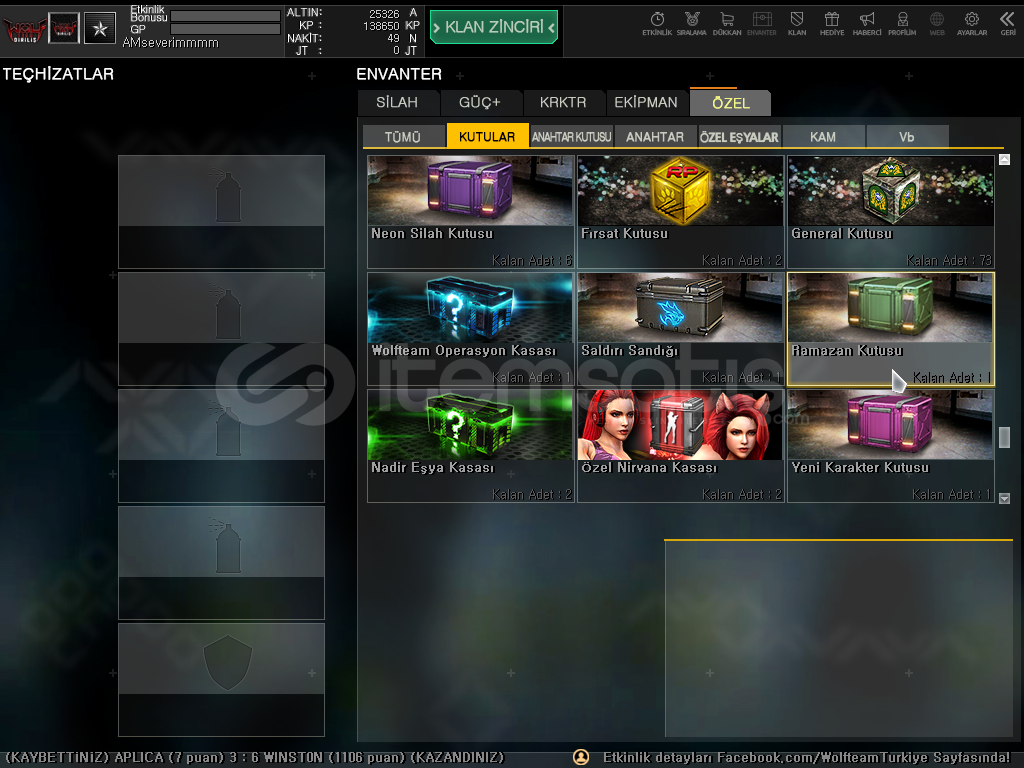Select the General Kutusu item
The image size is (1024, 768).
click(x=891, y=212)
